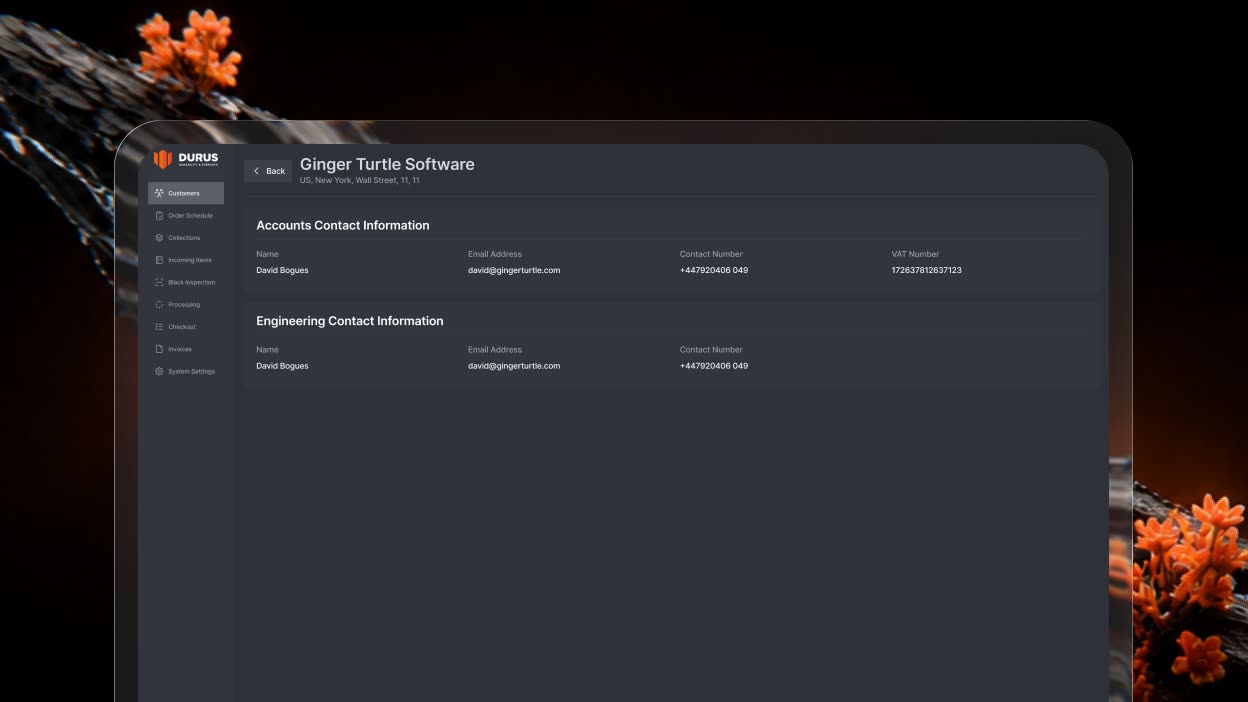The height and width of the screenshot is (702, 1248).
Task: Click the Engineering Contact Information heading
Action: 350,321
